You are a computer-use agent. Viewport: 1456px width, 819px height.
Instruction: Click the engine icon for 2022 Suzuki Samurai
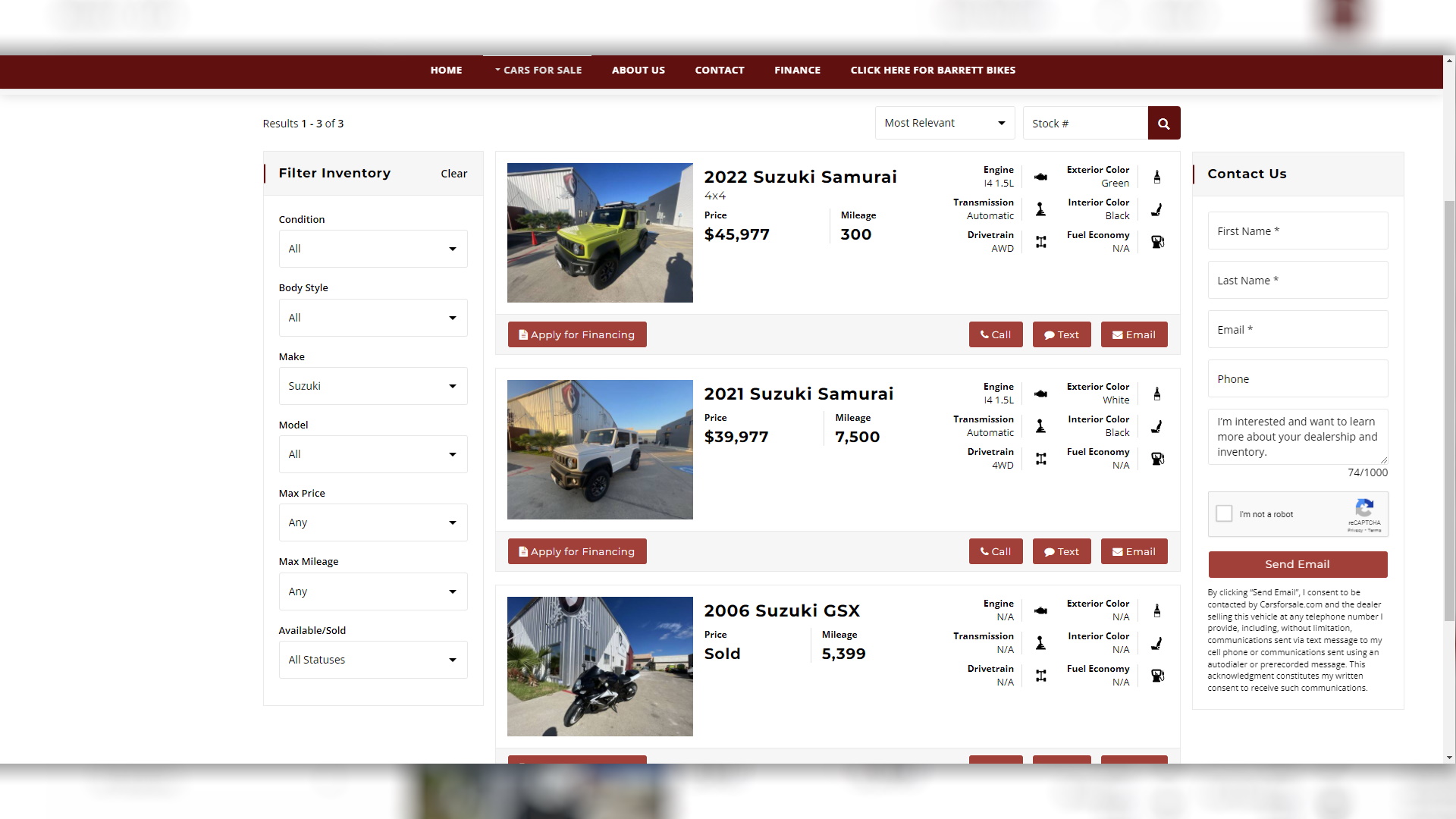(x=1040, y=177)
